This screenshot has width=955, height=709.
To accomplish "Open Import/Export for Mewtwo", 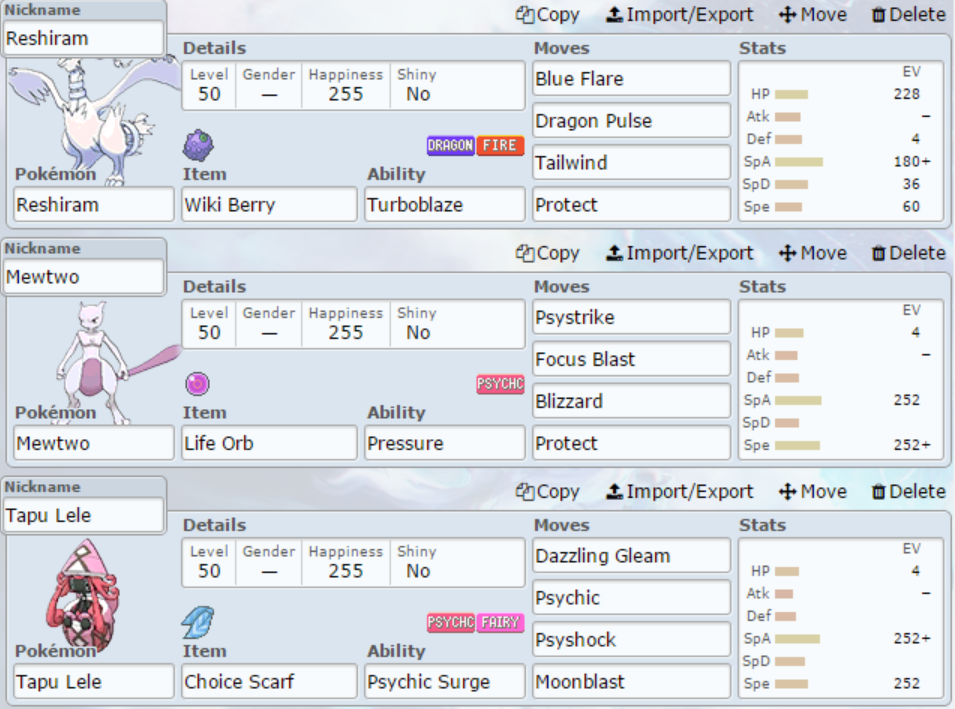I will pos(679,253).
